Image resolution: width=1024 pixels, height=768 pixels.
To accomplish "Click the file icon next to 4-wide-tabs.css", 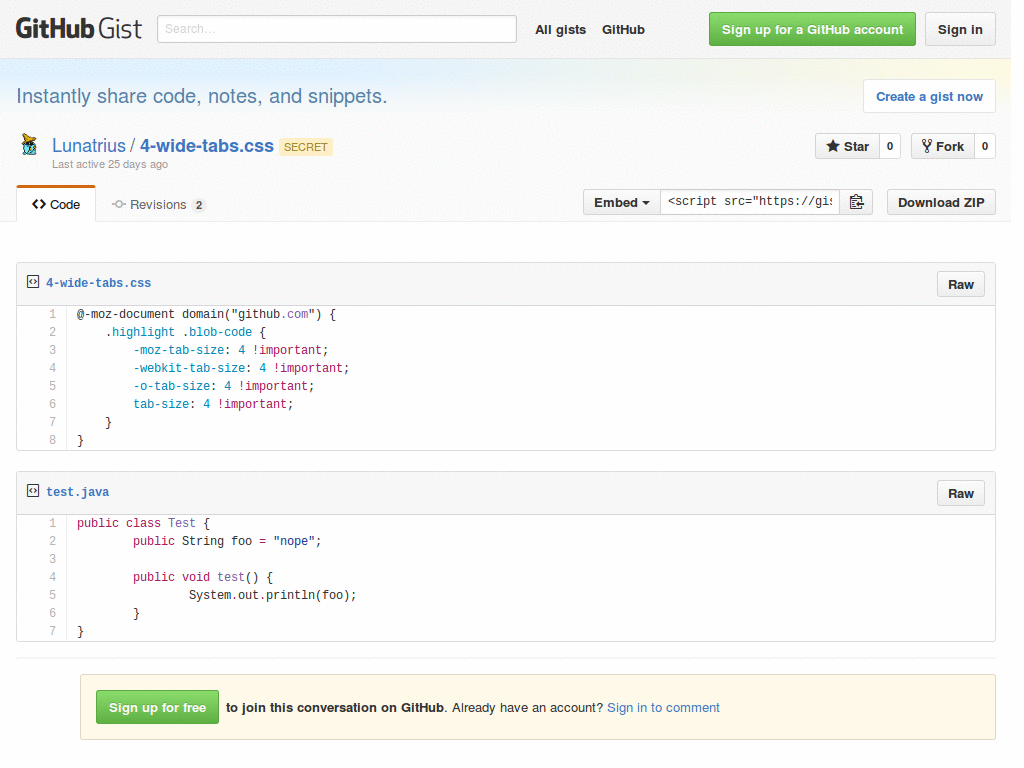I will (x=34, y=283).
